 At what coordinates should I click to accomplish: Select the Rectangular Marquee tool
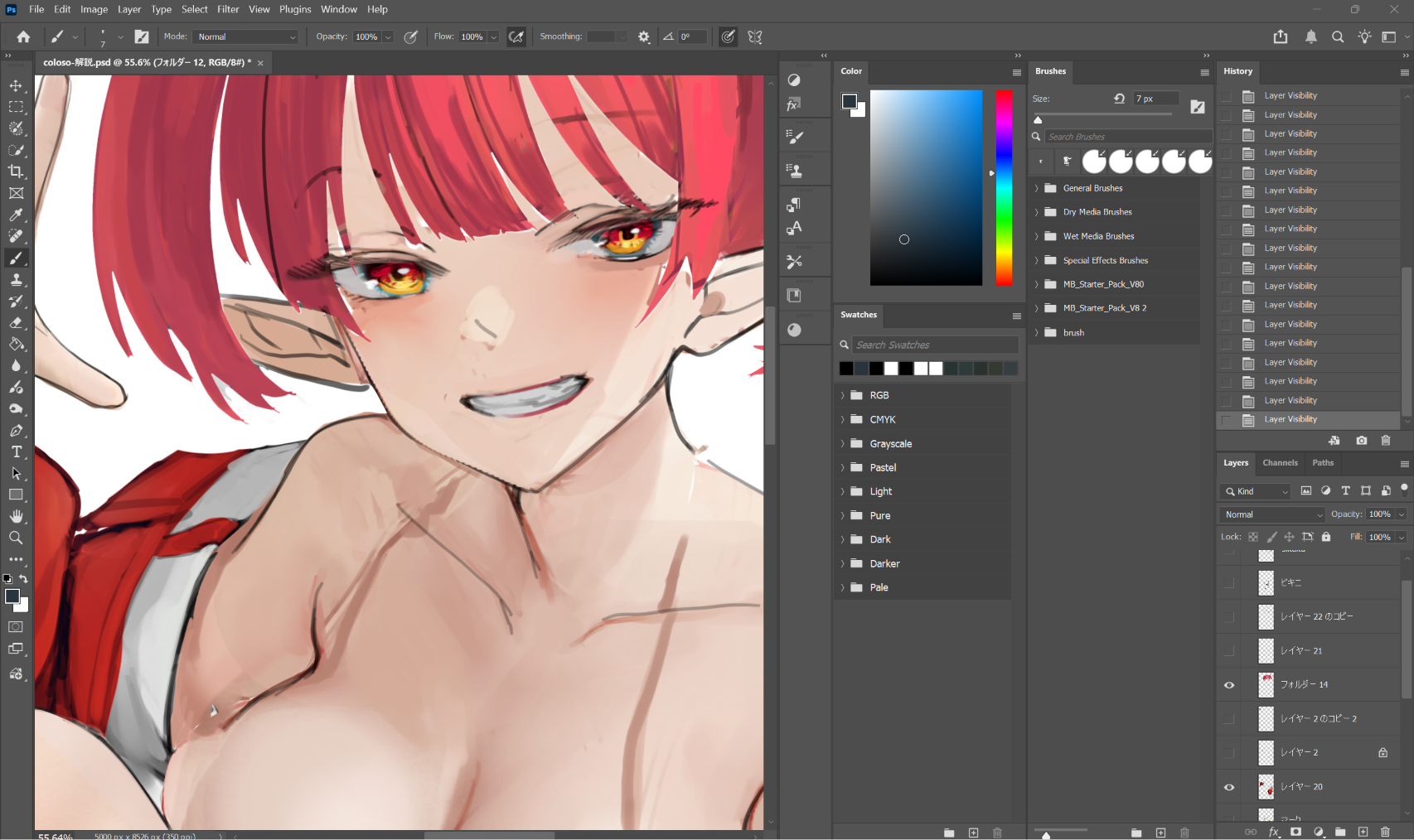point(16,108)
